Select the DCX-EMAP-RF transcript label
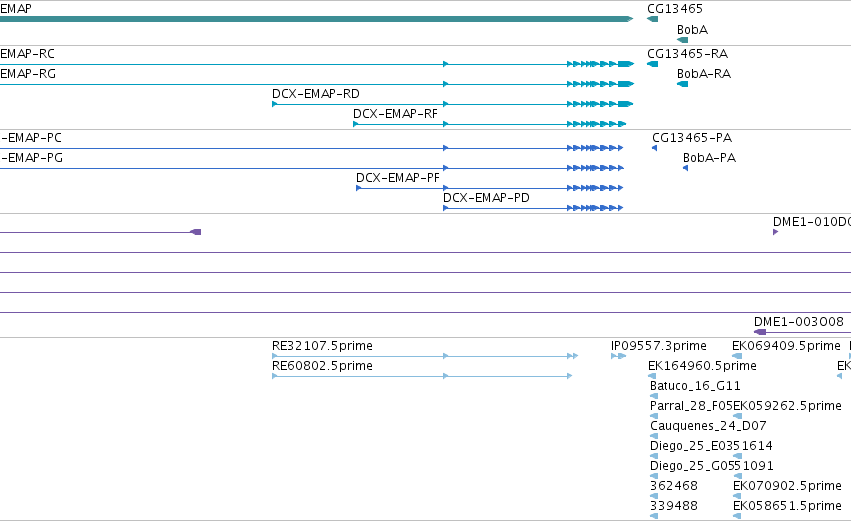The image size is (851, 521). [x=395, y=114]
